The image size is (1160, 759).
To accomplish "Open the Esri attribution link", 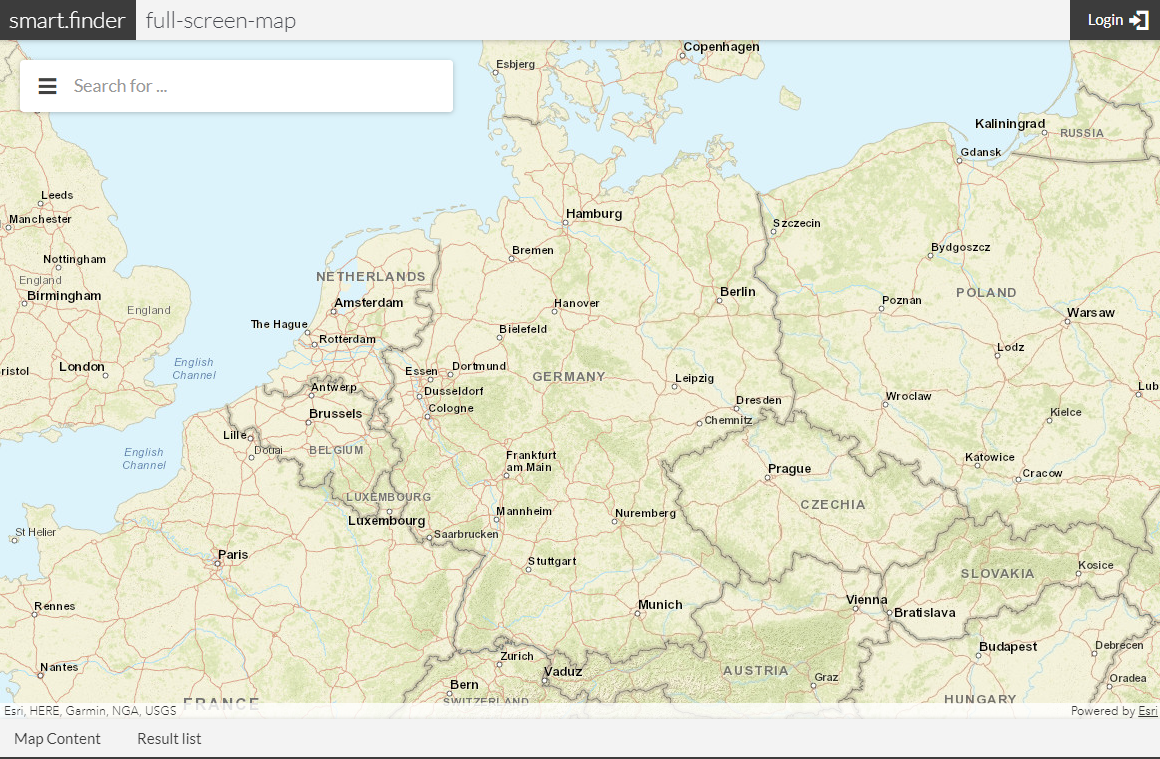I will pyautogui.click(x=1147, y=711).
